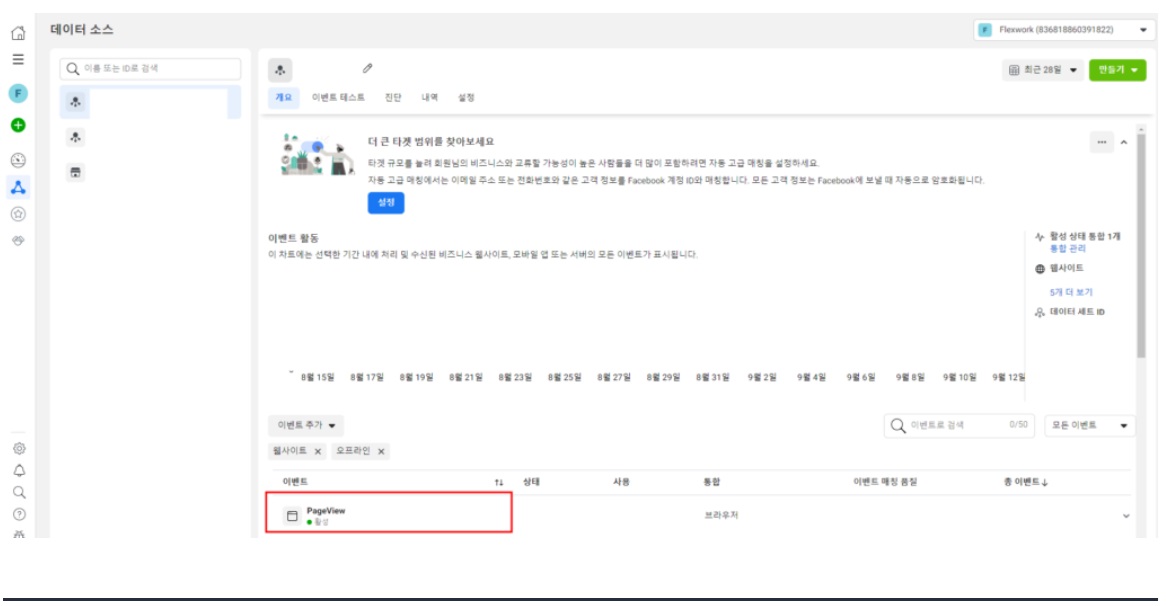Switch to the 내역 tab
This screenshot has width=1166, height=606.
pyautogui.click(x=430, y=97)
